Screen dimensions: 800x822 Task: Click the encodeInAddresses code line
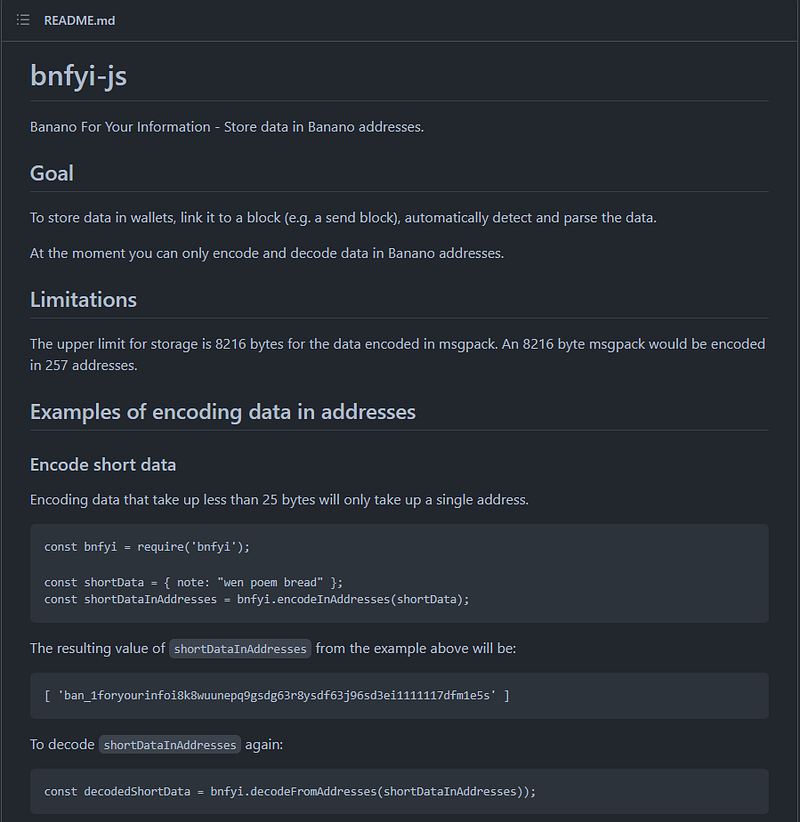[257, 599]
